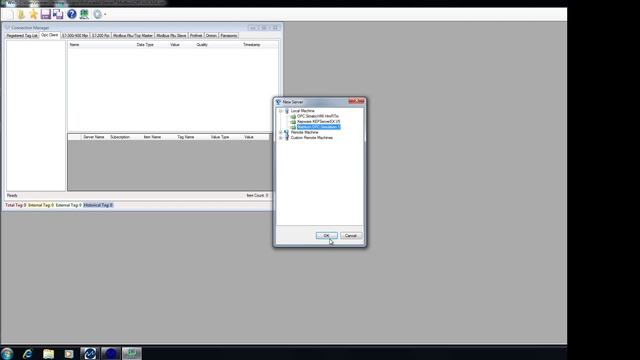Open the Profinet tab
The height and width of the screenshot is (360, 640).
coord(196,36)
